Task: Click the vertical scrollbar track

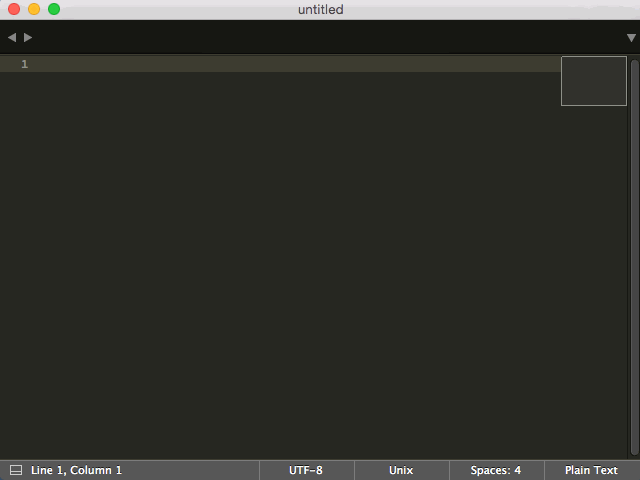Action: pyautogui.click(x=635, y=257)
